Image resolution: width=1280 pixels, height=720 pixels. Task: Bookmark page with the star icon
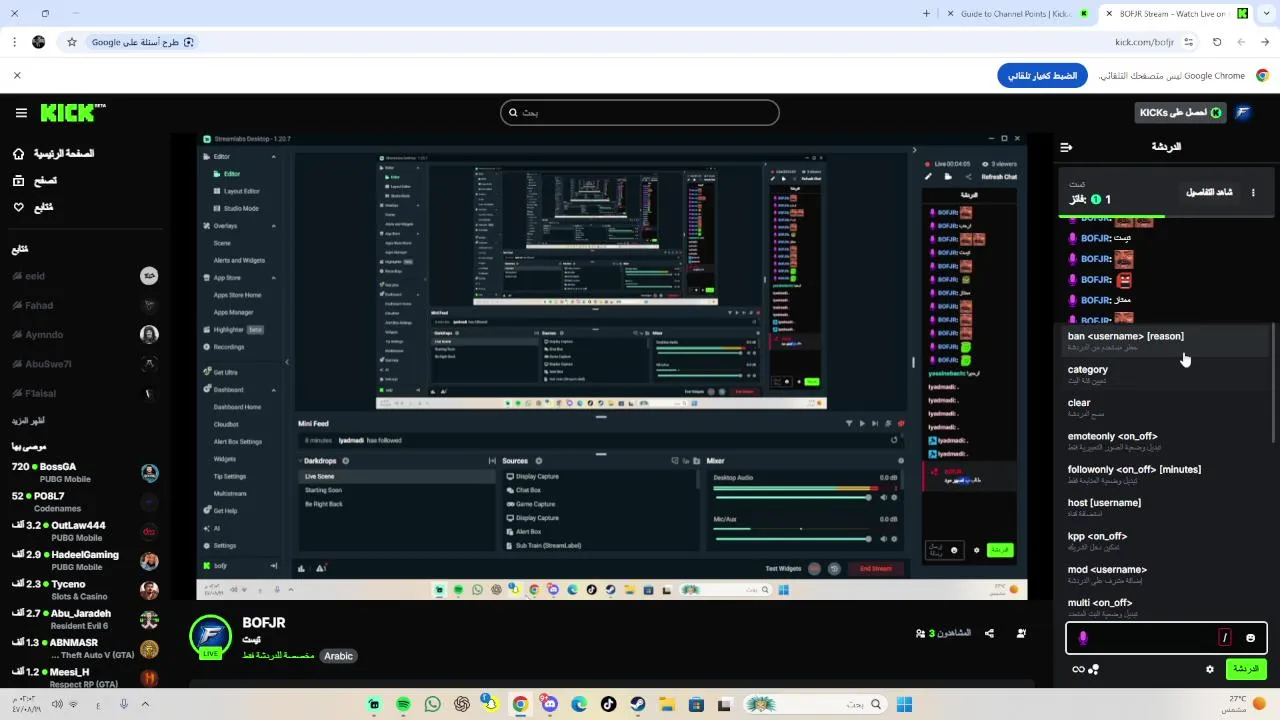tap(72, 42)
